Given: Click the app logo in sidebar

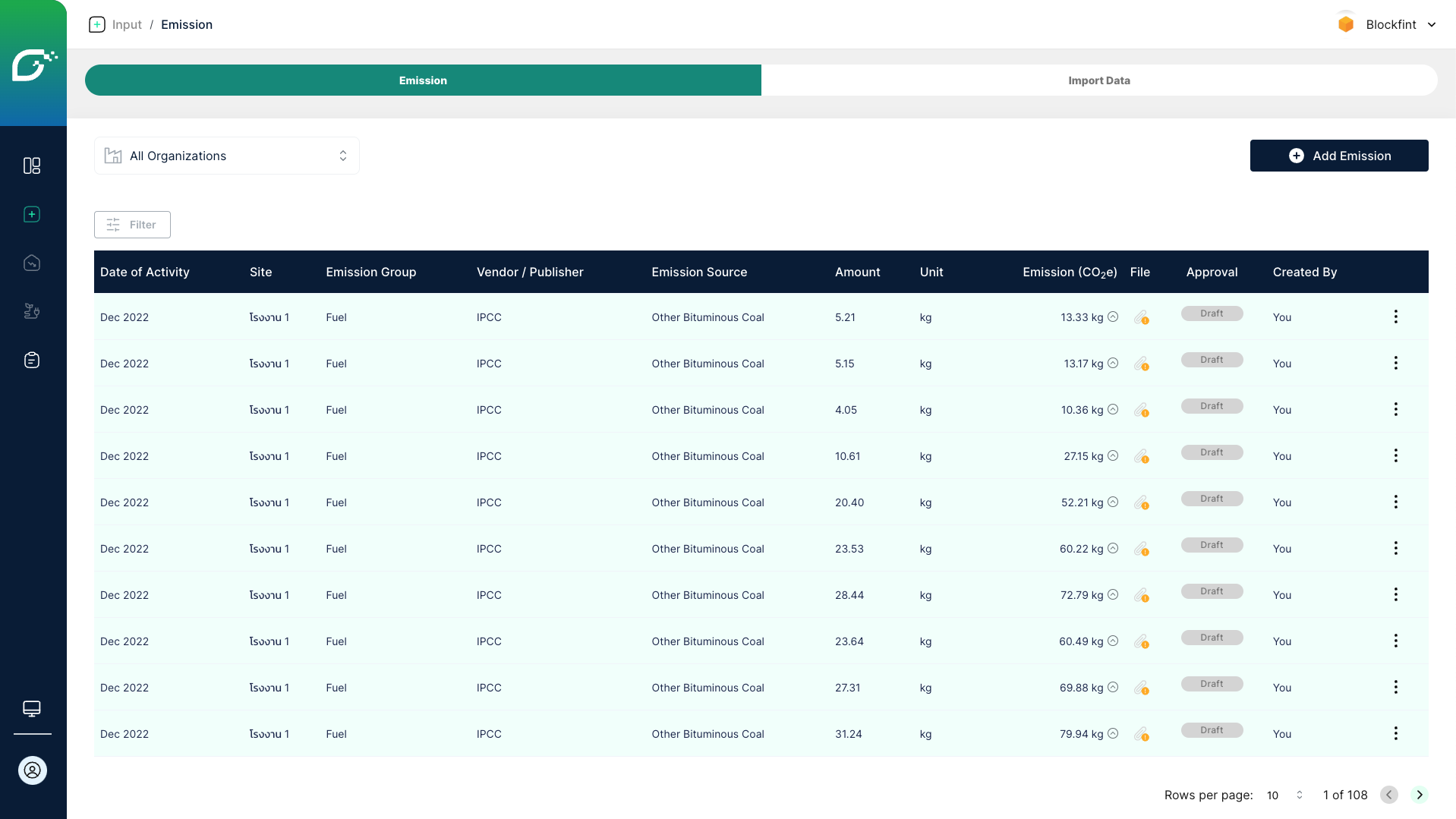Looking at the screenshot, I should point(33,64).
